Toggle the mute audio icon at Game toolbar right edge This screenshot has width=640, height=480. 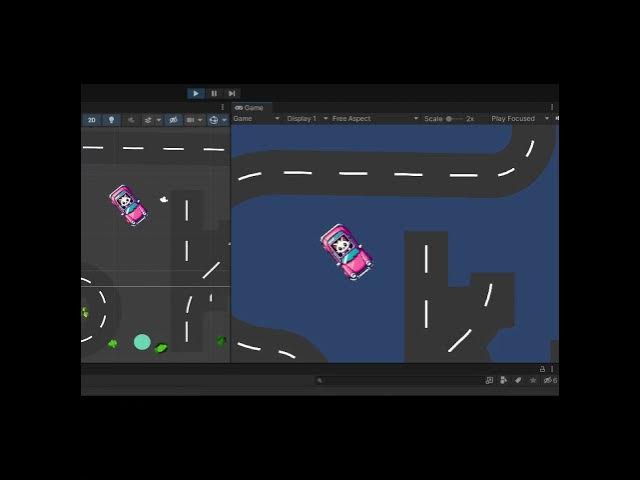pyautogui.click(x=557, y=118)
